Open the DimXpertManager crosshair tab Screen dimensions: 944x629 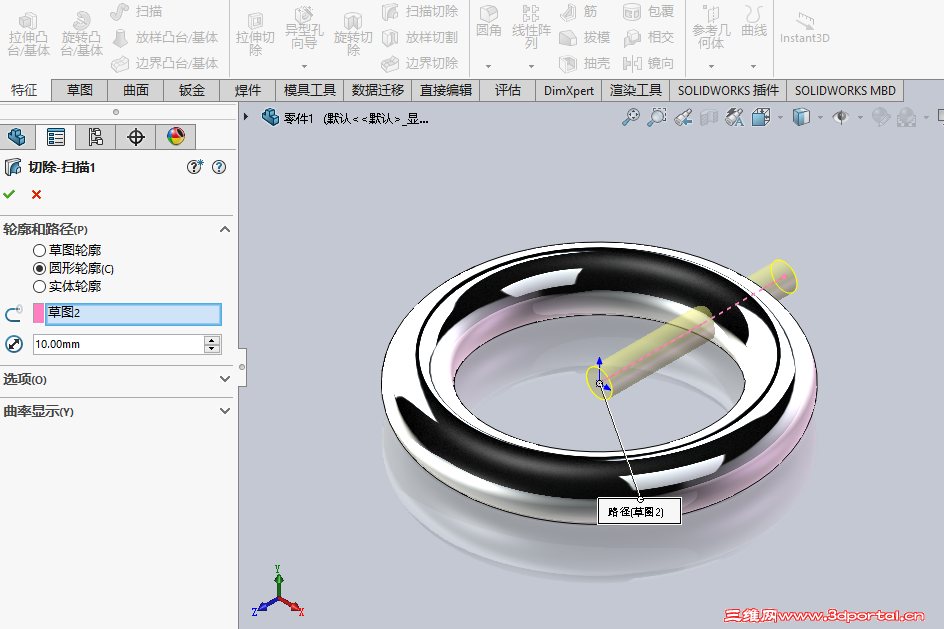pyautogui.click(x=136, y=137)
